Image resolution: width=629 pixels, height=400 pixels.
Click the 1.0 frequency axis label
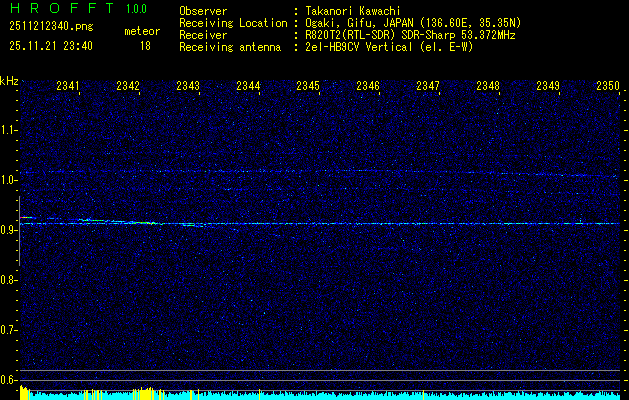pos(9,180)
